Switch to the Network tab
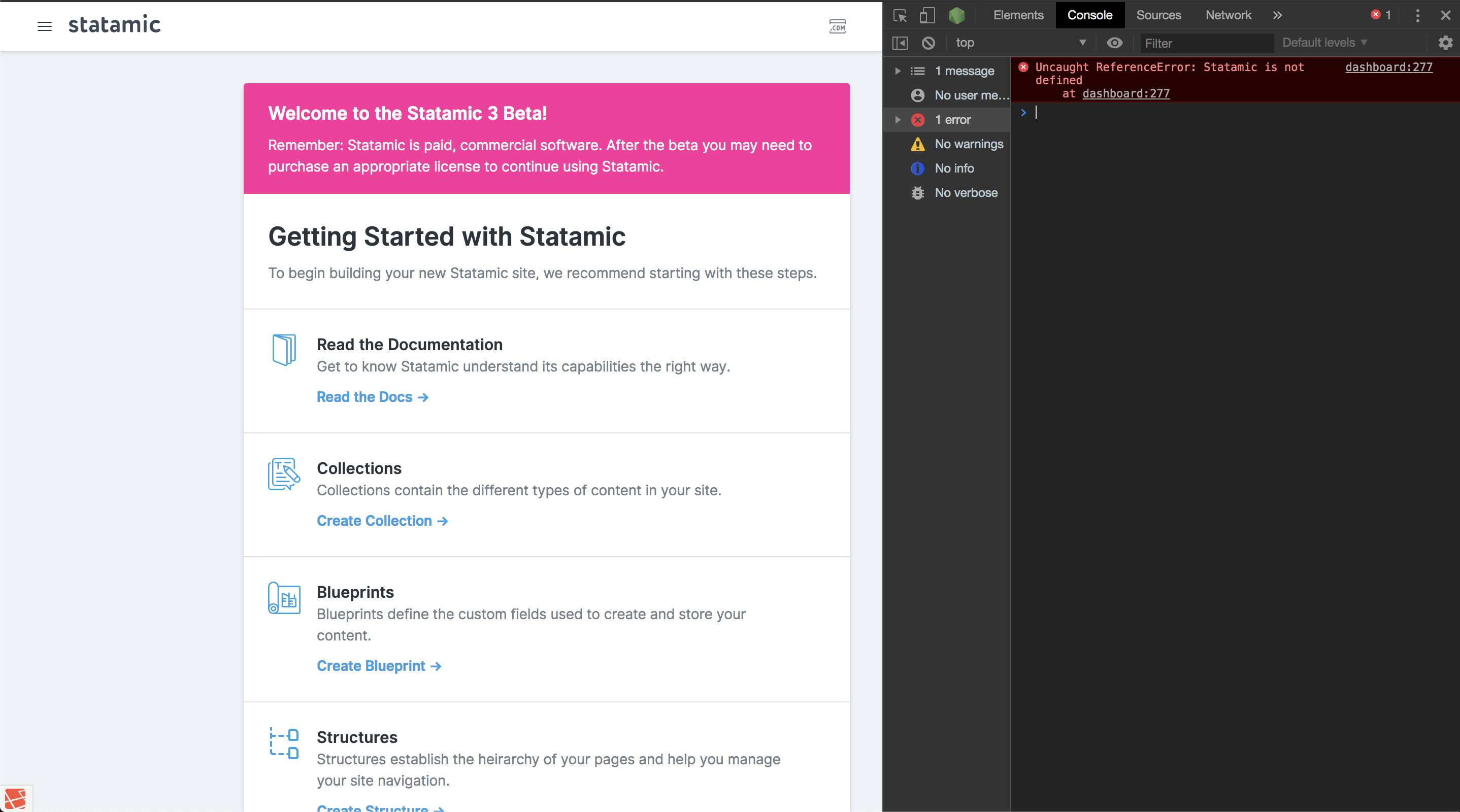1460x812 pixels. coord(1228,15)
